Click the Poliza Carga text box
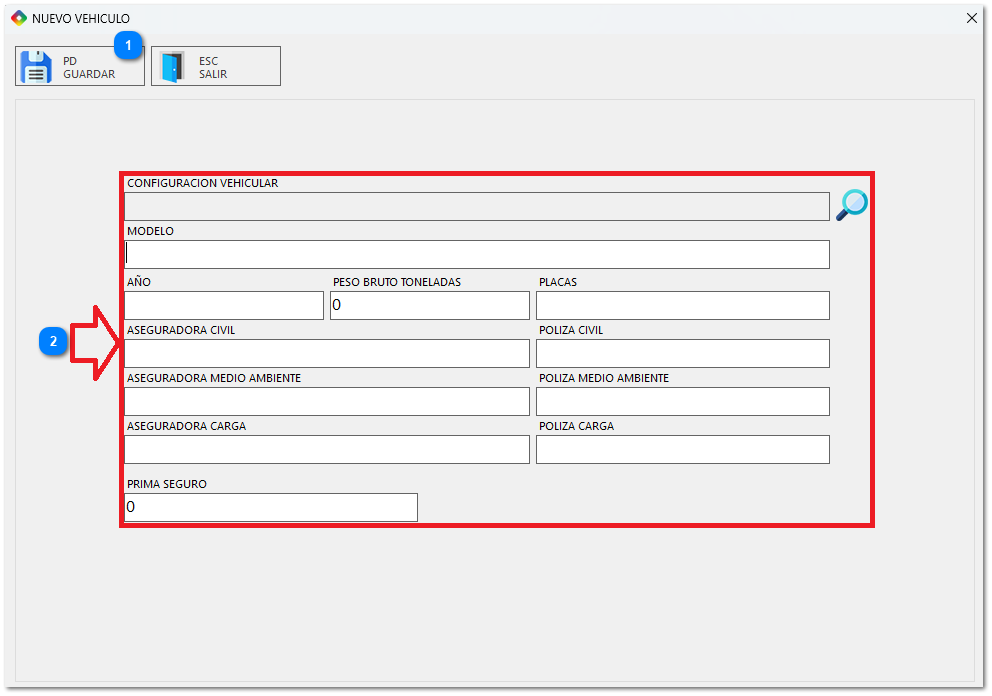The height and width of the screenshot is (696, 992). [x=682, y=449]
